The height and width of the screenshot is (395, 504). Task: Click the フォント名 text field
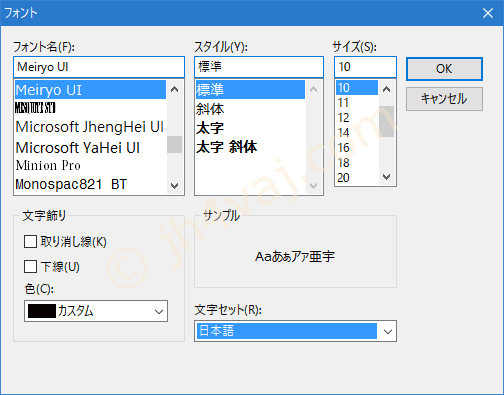[99, 67]
